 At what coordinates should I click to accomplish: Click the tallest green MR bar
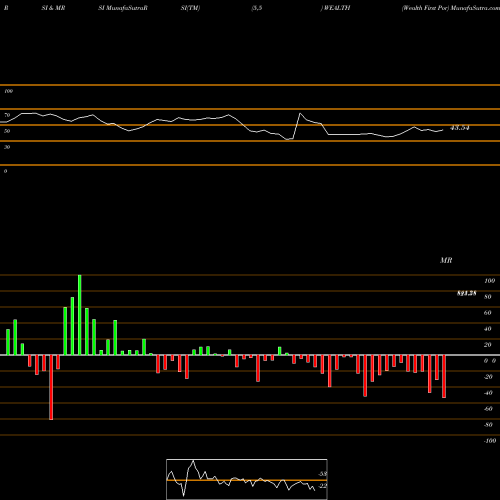point(80,315)
